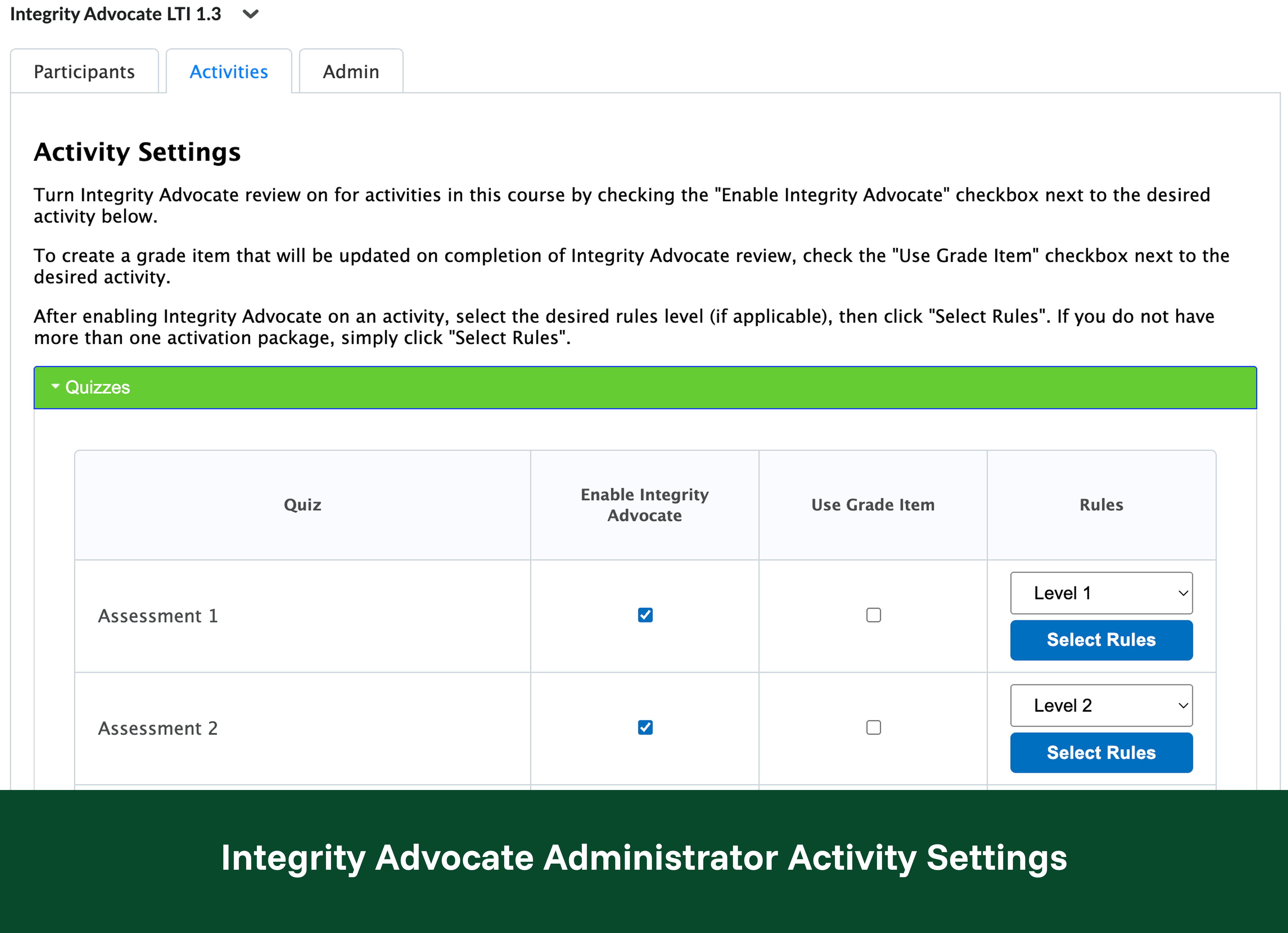This screenshot has width=1288, height=933.
Task: Click the Activity Settings heading
Action: click(137, 152)
